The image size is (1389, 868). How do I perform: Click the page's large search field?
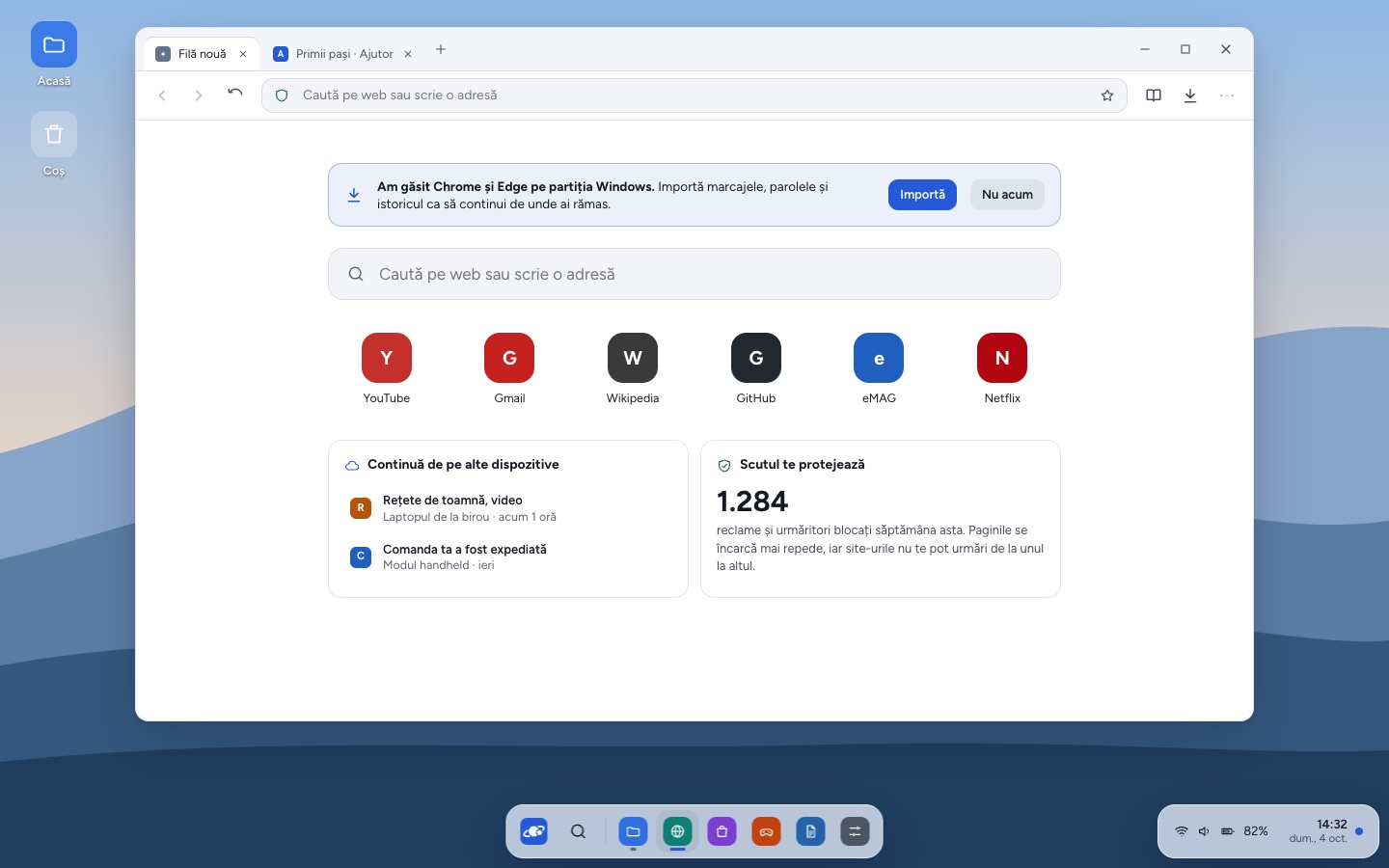tap(694, 274)
